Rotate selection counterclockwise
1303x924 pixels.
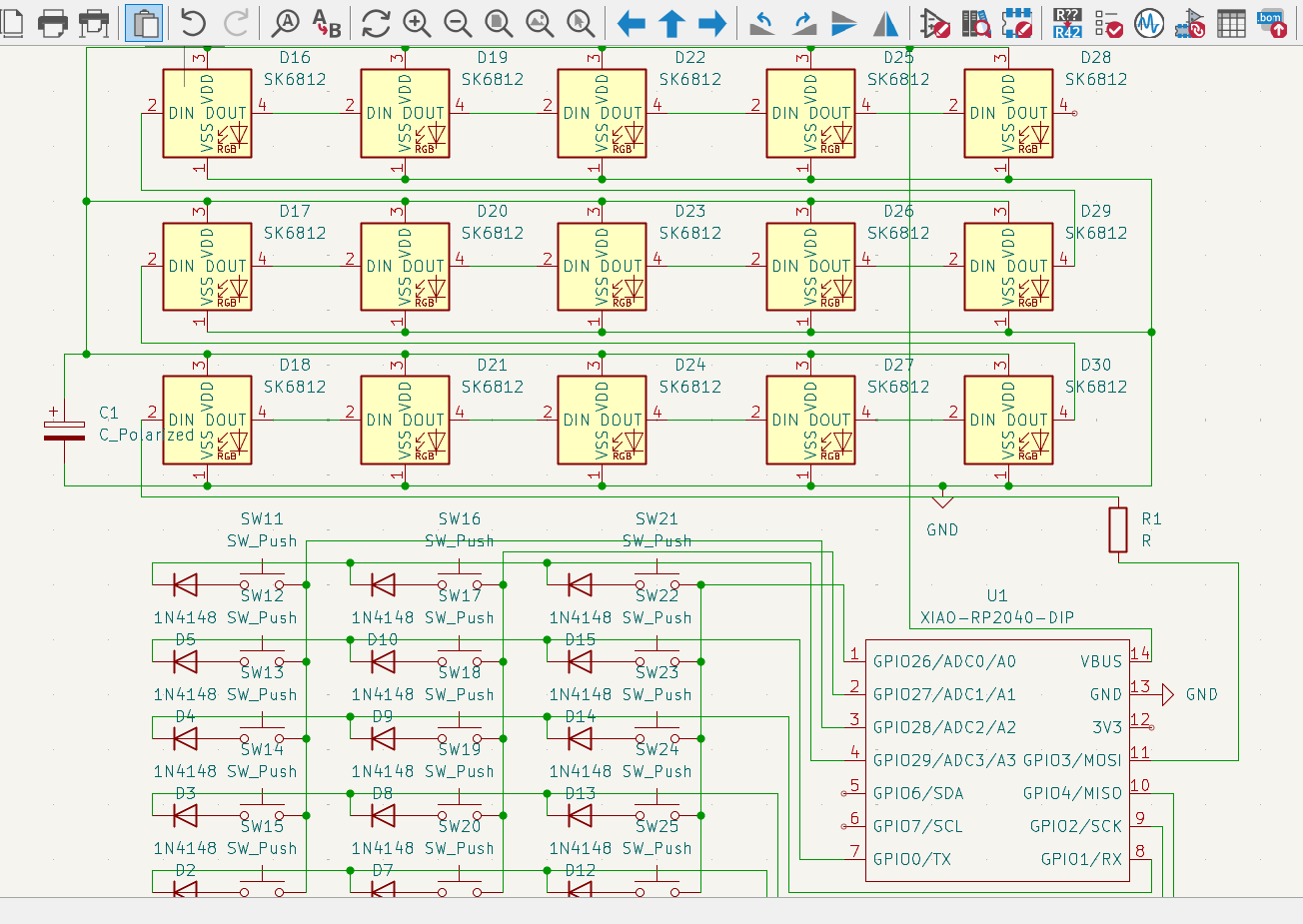point(762,22)
